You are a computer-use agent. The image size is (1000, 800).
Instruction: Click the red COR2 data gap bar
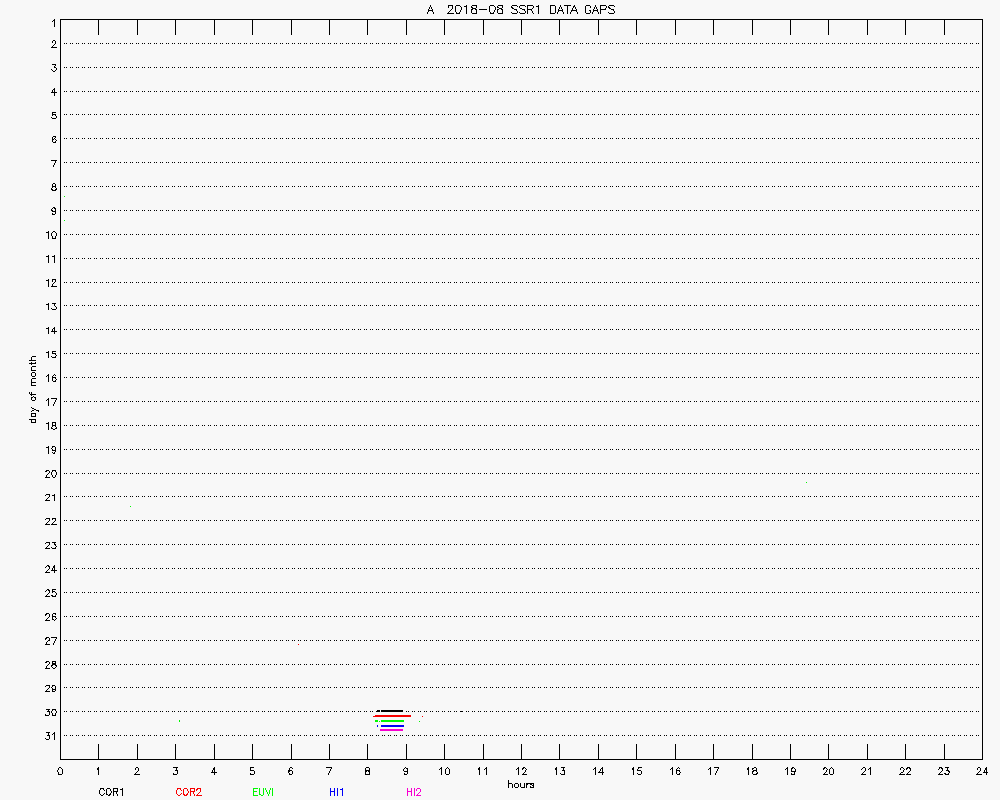tap(392, 716)
